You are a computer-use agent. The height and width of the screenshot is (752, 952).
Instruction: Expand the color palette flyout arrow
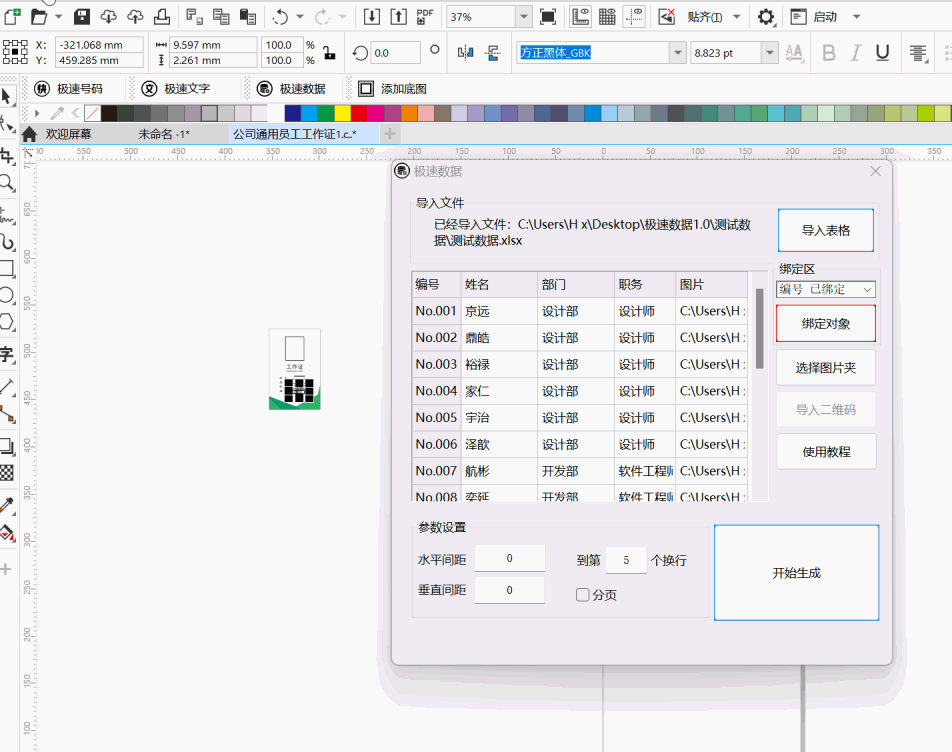point(37,113)
